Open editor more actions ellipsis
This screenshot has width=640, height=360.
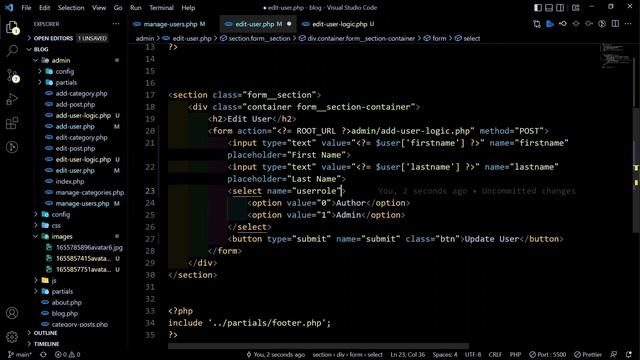coord(628,24)
